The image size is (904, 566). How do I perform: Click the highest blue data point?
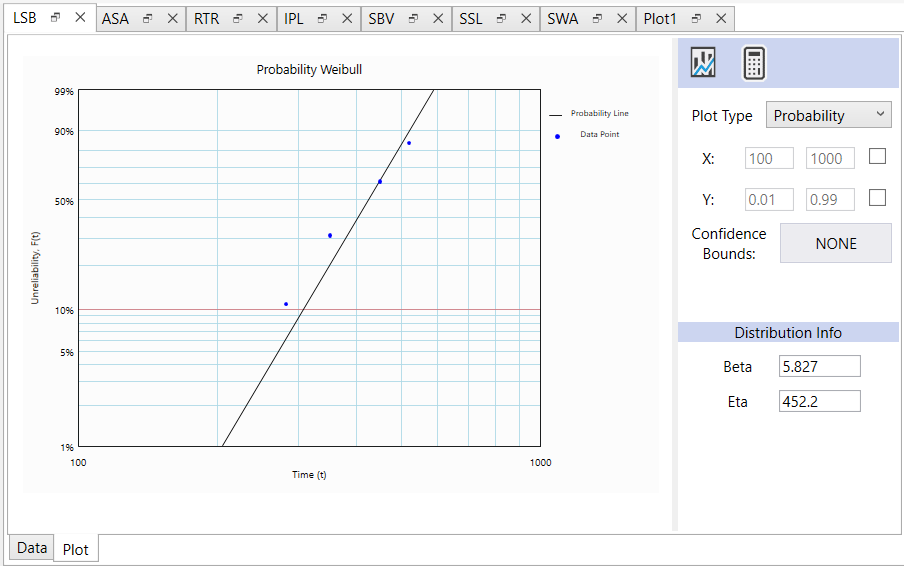click(x=409, y=143)
